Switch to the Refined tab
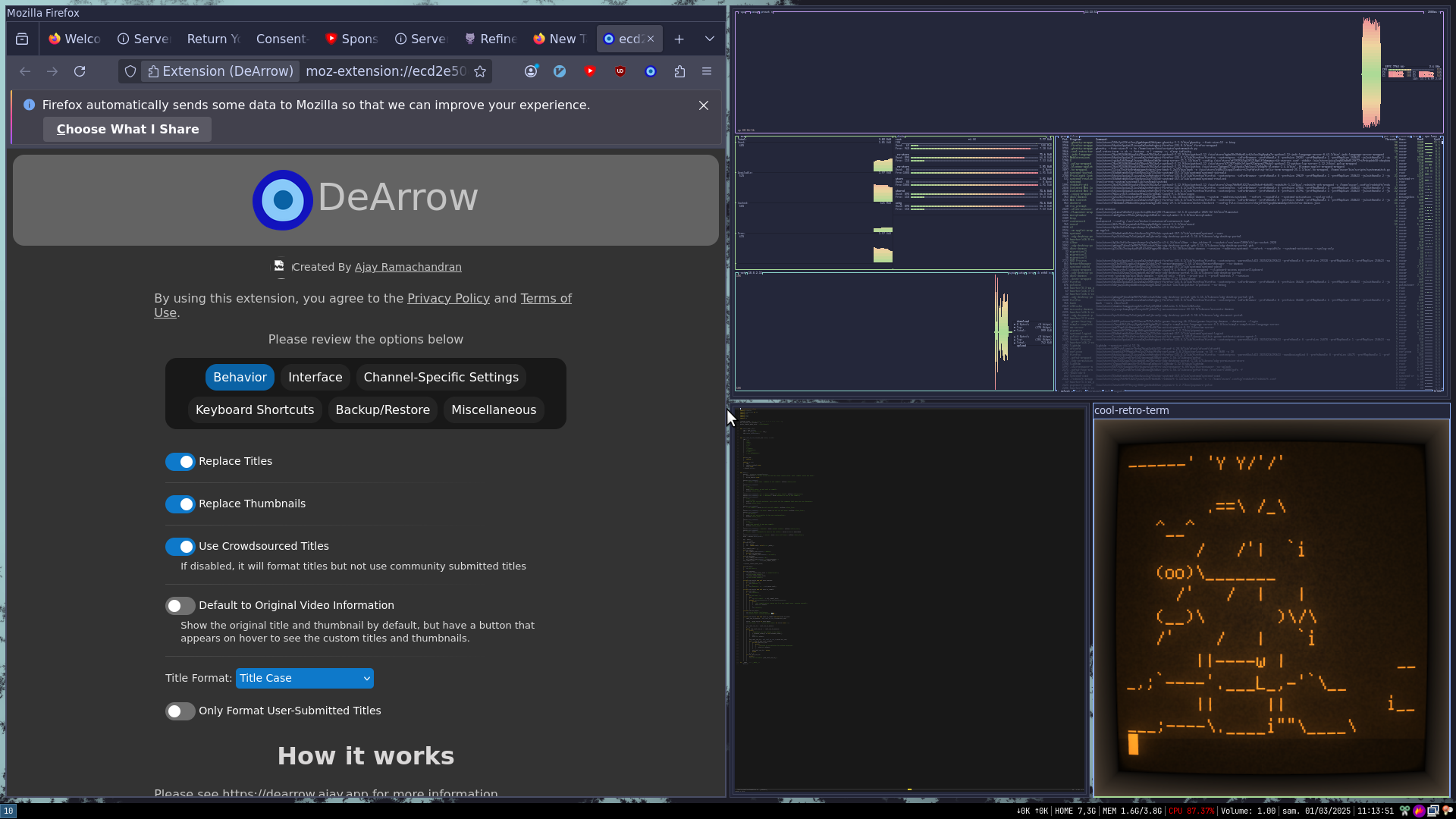The image size is (1456, 819). coord(491,39)
